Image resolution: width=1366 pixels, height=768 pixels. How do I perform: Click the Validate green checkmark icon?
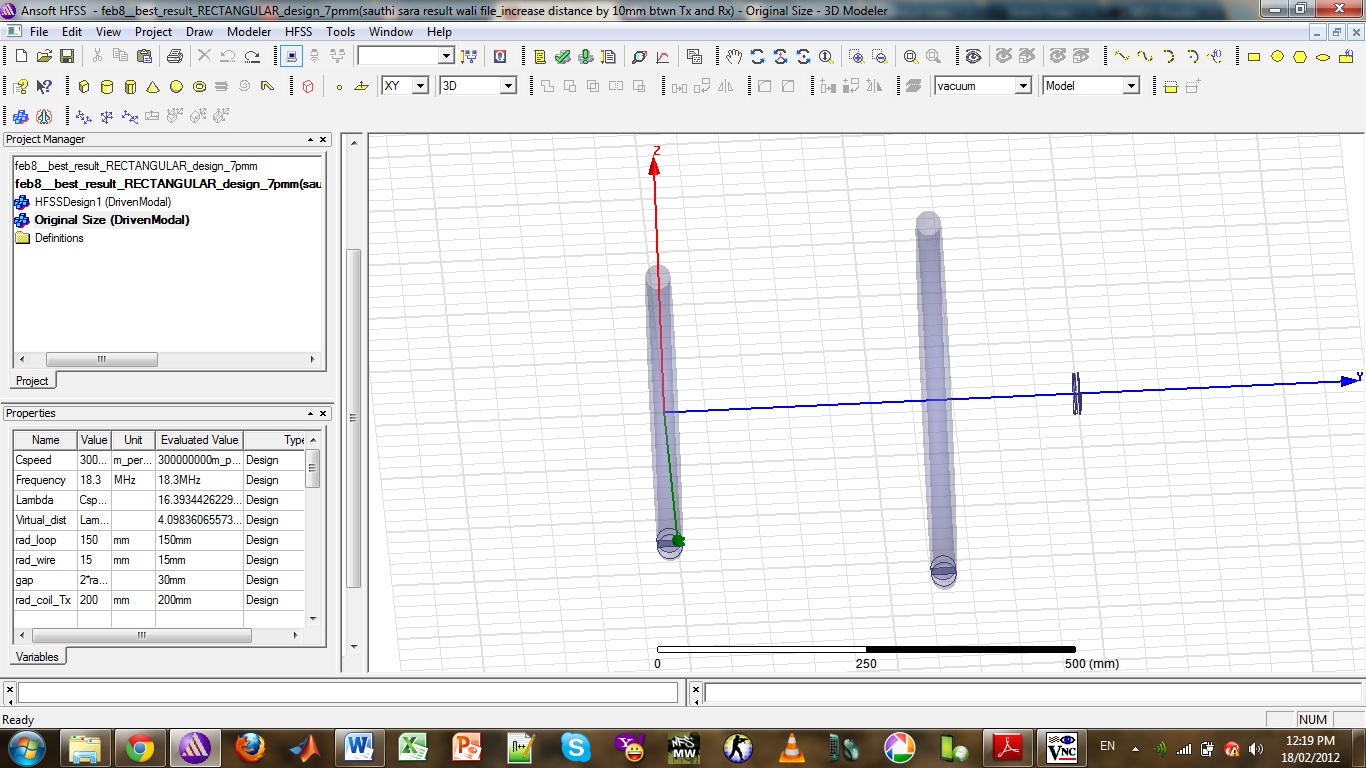(x=563, y=57)
